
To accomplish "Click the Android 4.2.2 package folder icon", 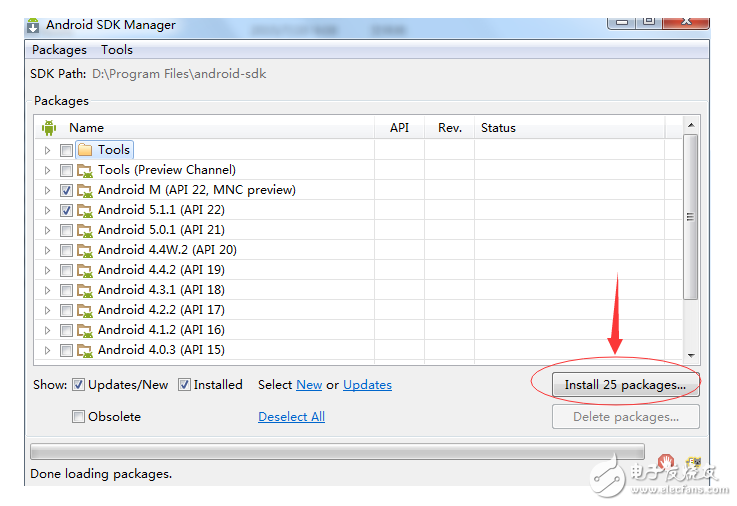I will [x=85, y=310].
